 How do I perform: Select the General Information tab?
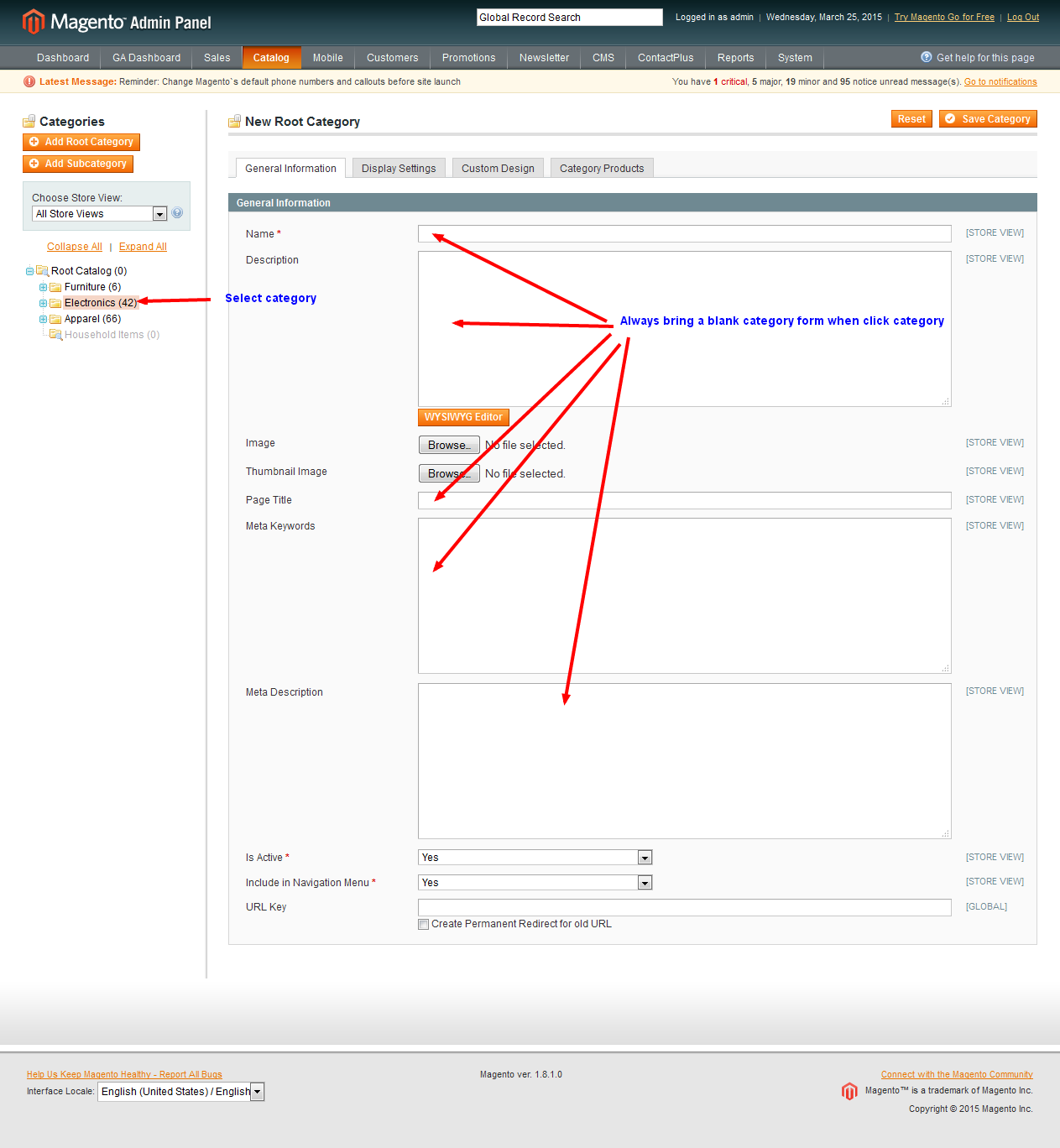pyautogui.click(x=290, y=169)
